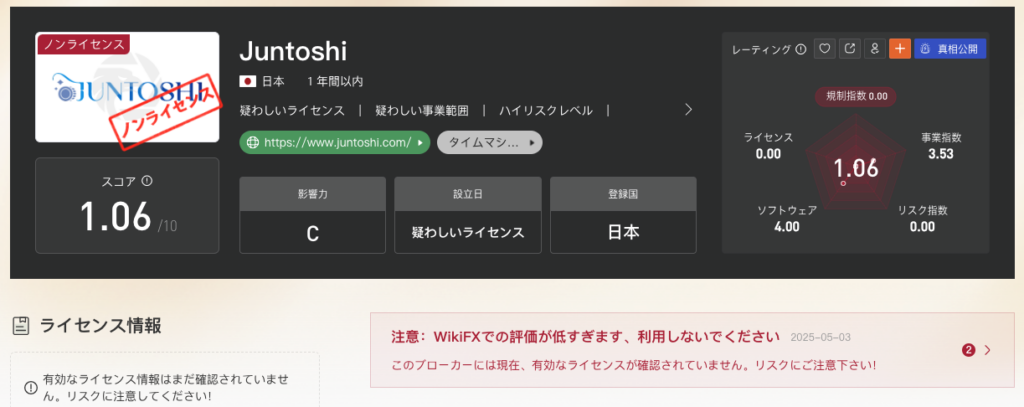Click the person icon in rating toolbar
Viewport: 1024px width, 407px height.
point(874,48)
